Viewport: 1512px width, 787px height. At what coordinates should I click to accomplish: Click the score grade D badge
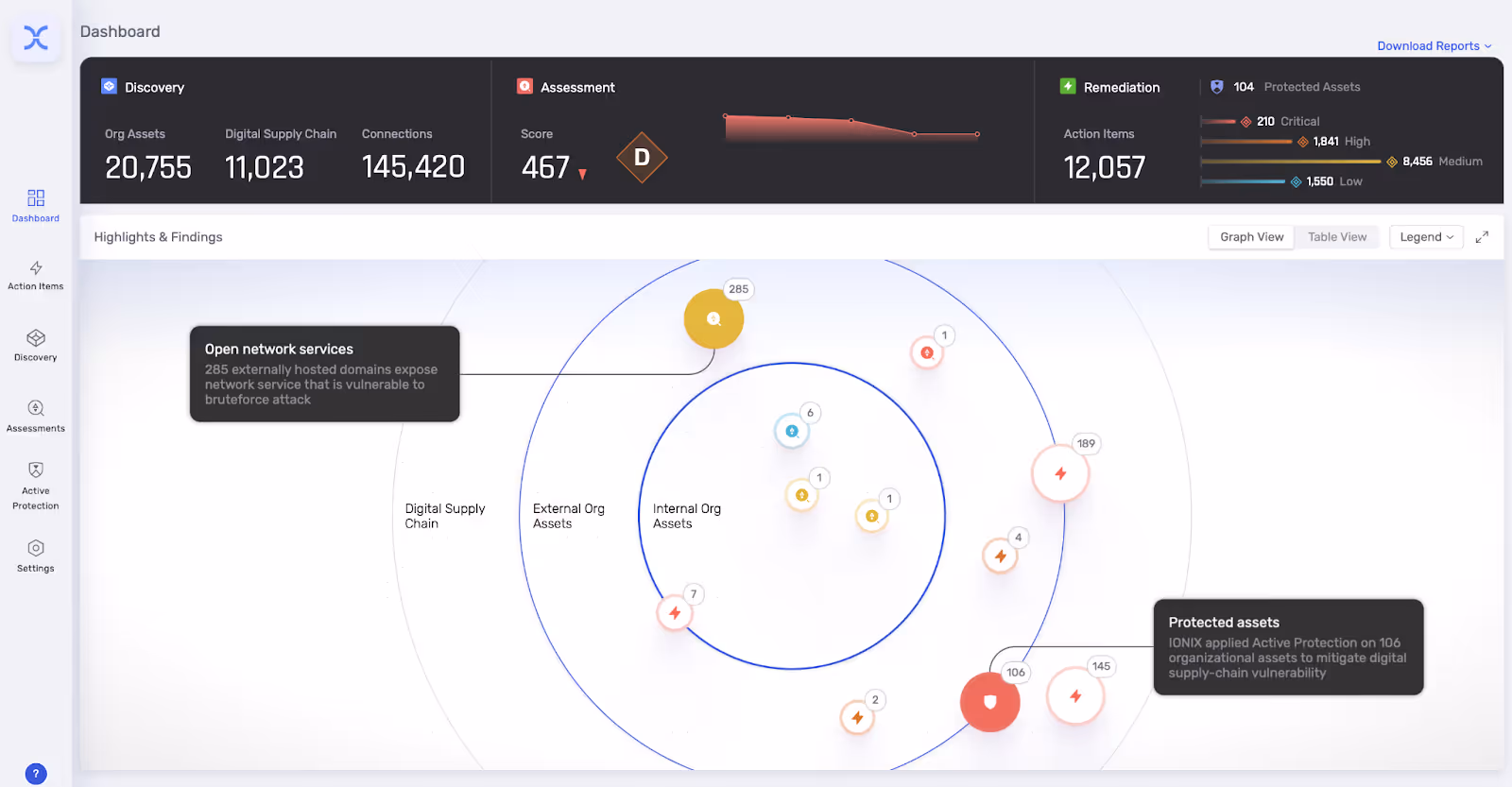(x=642, y=158)
